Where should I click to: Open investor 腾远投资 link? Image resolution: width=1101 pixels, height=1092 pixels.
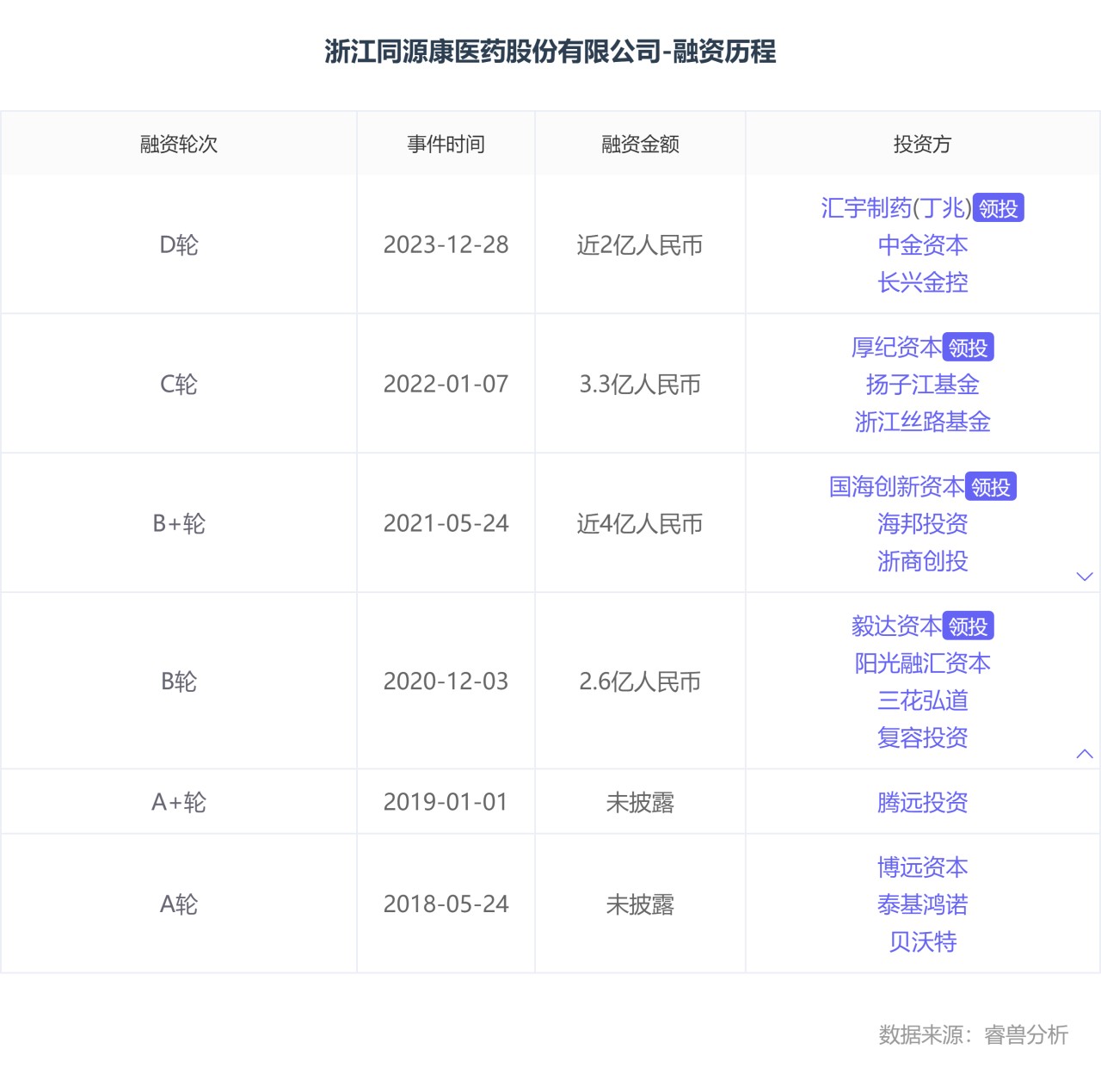tap(922, 803)
